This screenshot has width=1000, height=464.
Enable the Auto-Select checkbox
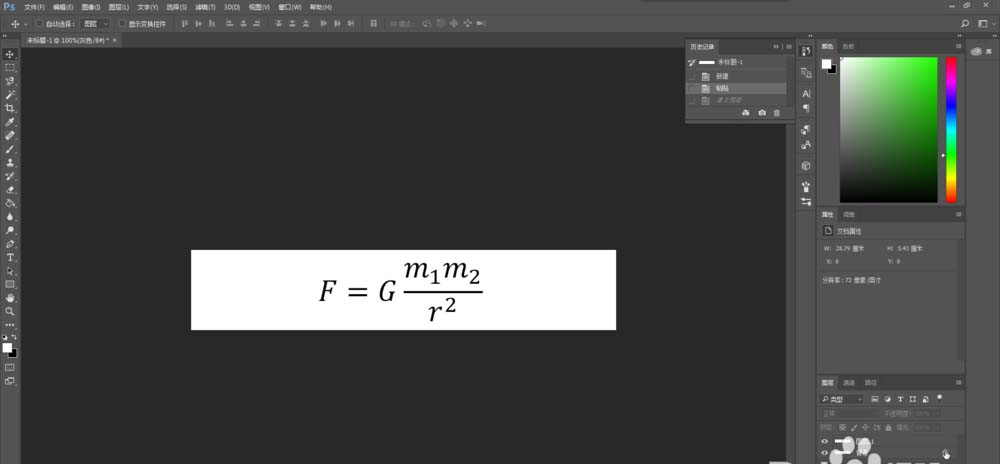point(40,24)
